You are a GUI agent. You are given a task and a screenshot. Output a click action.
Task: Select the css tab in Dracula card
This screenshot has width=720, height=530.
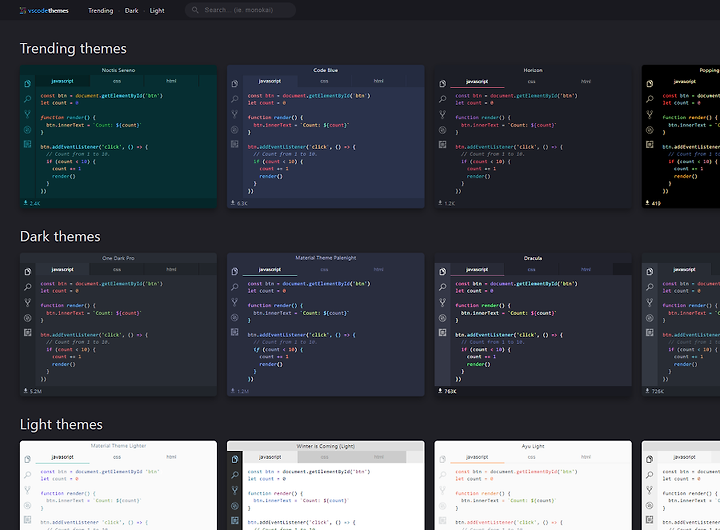[531, 270]
